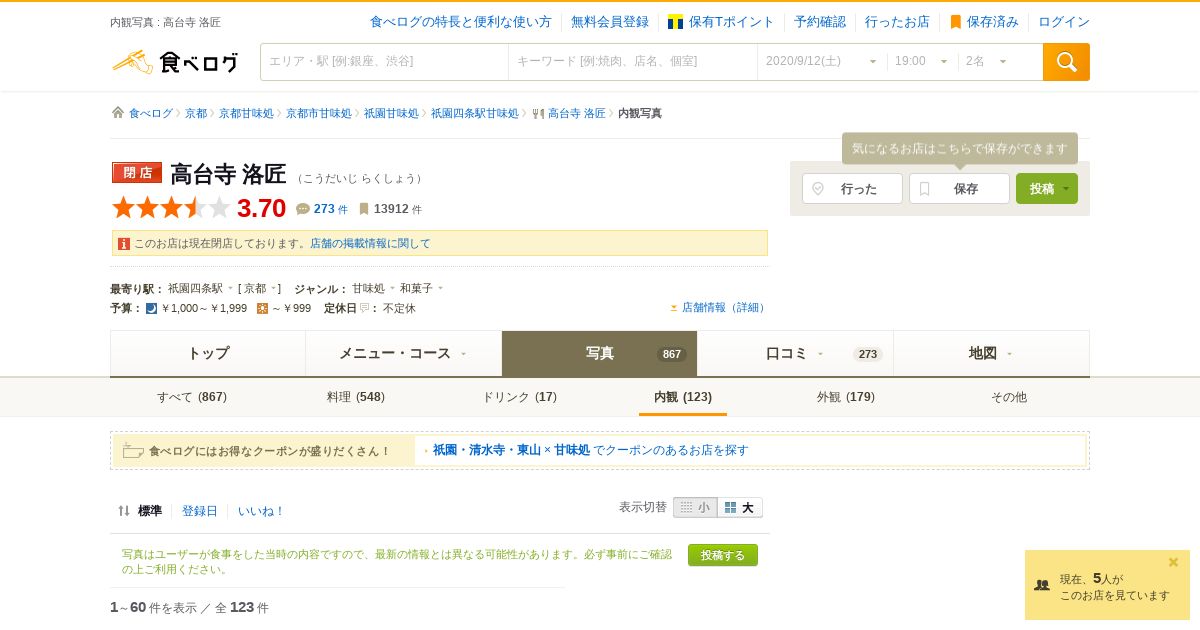Open the date dropdown 2020/9/12
Screen dimensions: 1200x630
pos(821,62)
